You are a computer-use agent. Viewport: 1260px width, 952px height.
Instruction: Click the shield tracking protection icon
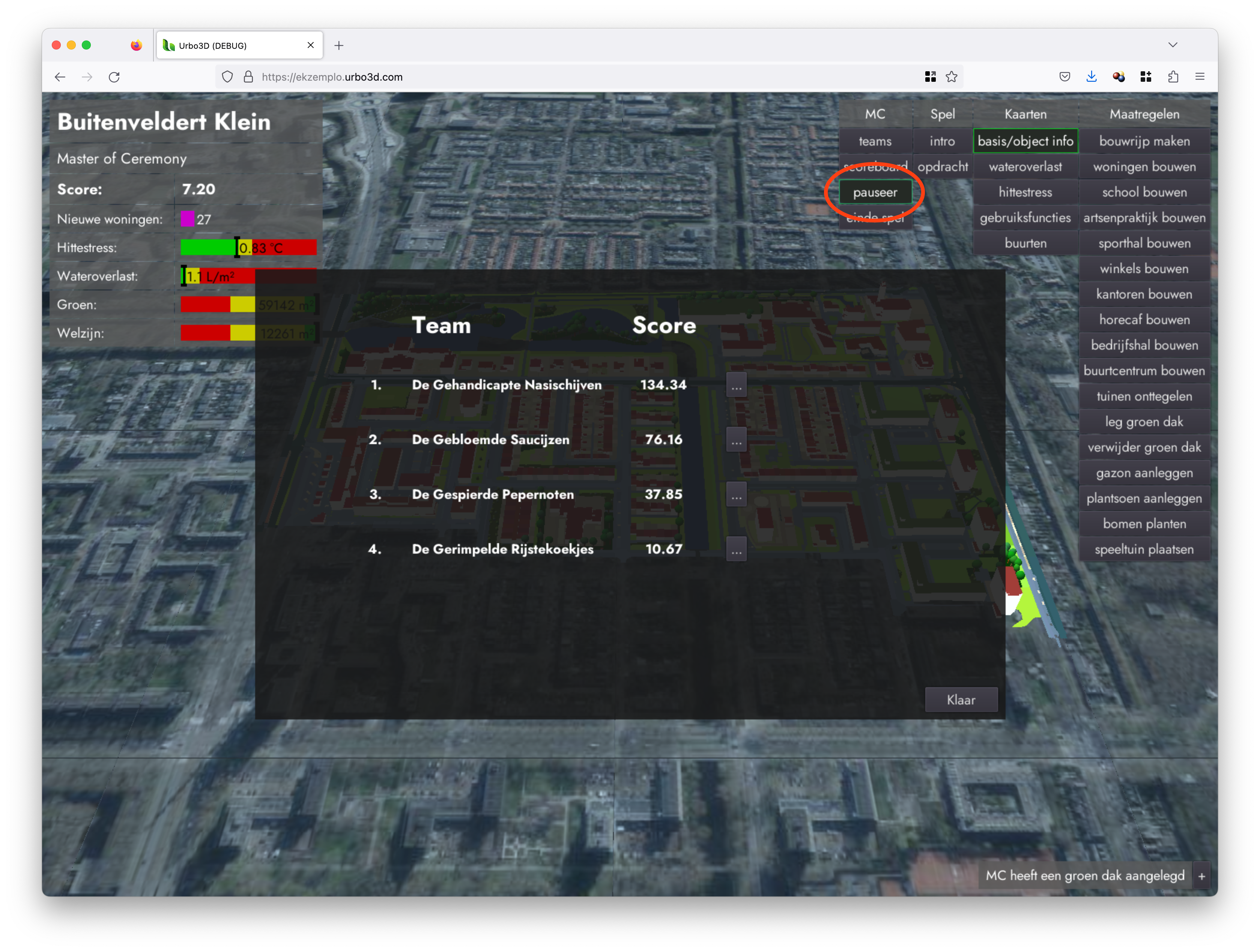227,77
